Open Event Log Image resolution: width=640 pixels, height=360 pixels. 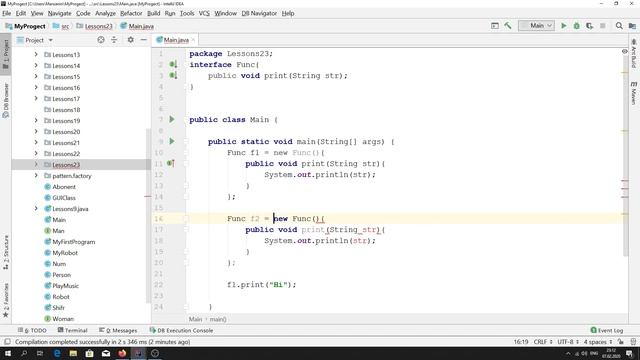pyautogui.click(x=607, y=330)
